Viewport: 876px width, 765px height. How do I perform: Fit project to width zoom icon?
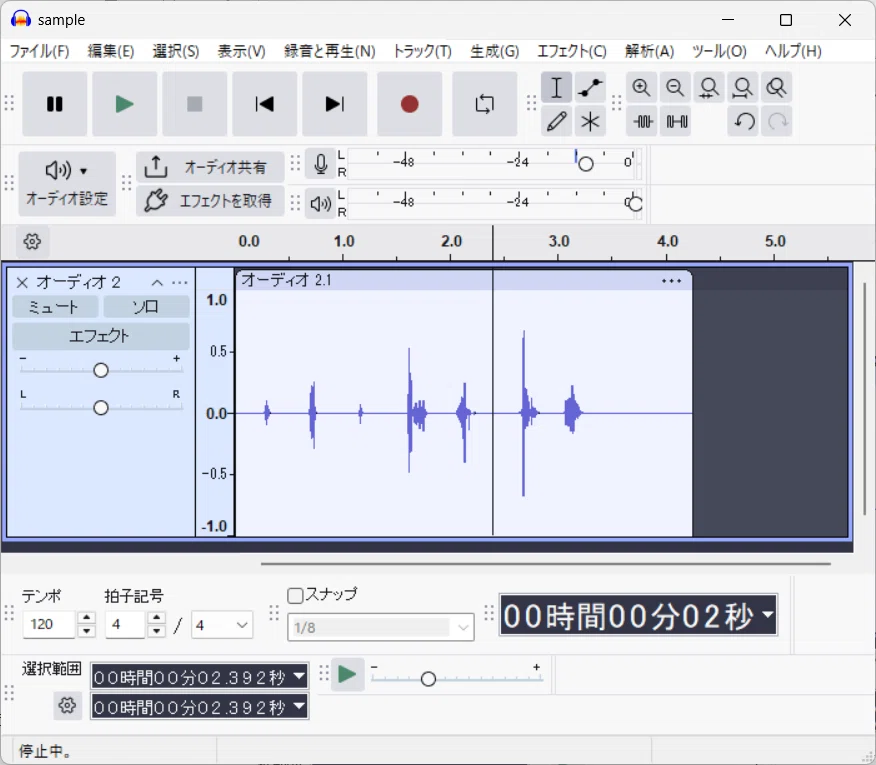[x=742, y=88]
